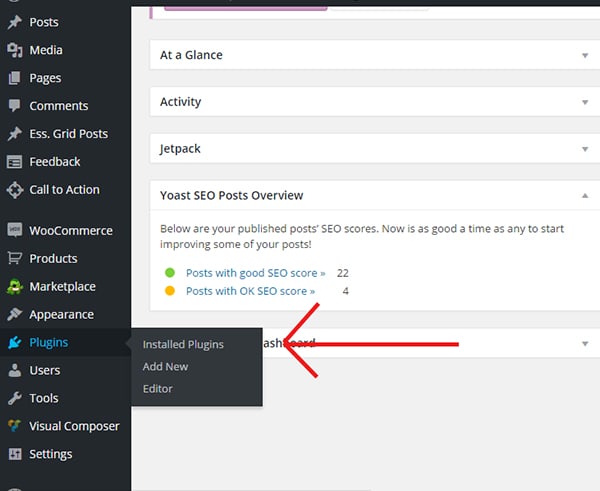Choose Add New plugin from flyout
Image resolution: width=600 pixels, height=491 pixels.
165,367
